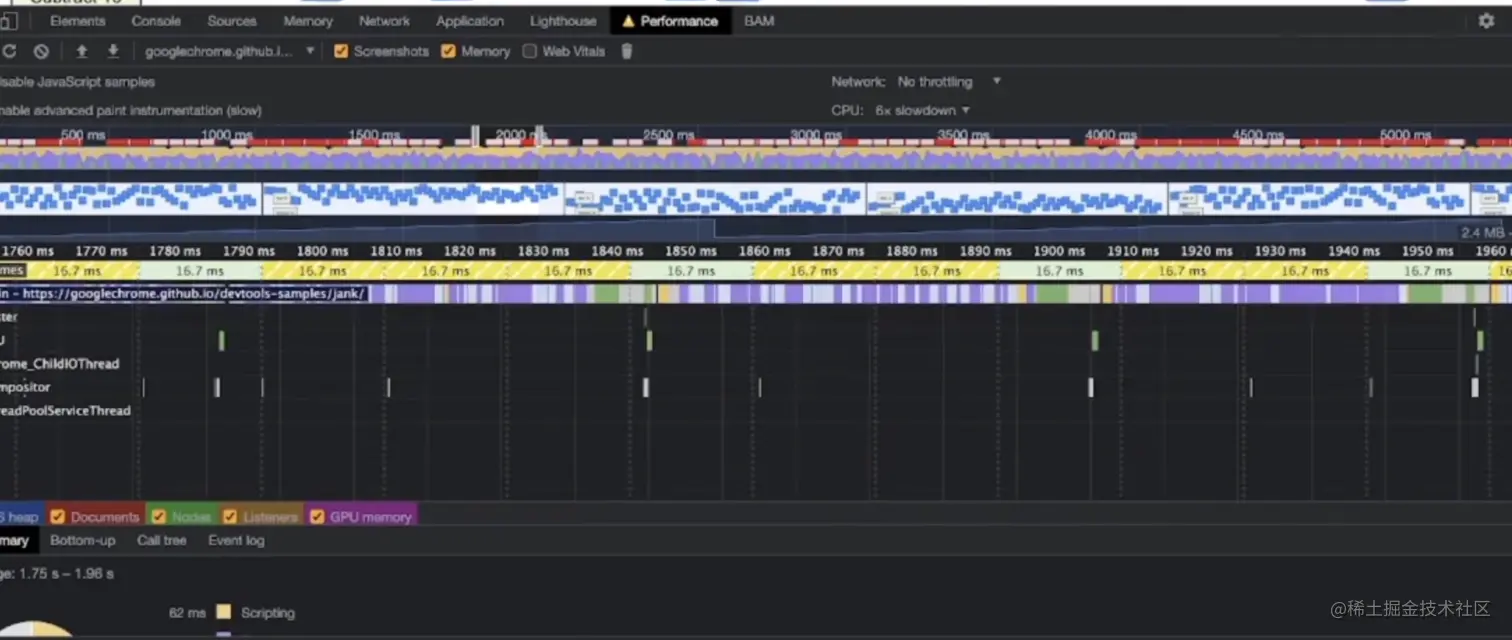
Task: Click the Main thread track header URL
Action: click(x=194, y=294)
